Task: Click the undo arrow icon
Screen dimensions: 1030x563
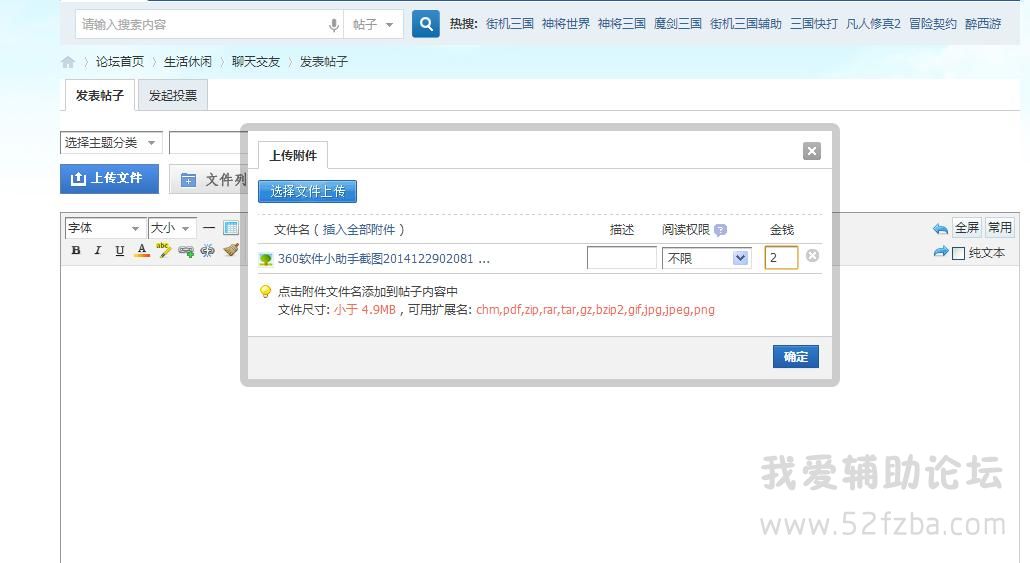Action: coord(940,229)
